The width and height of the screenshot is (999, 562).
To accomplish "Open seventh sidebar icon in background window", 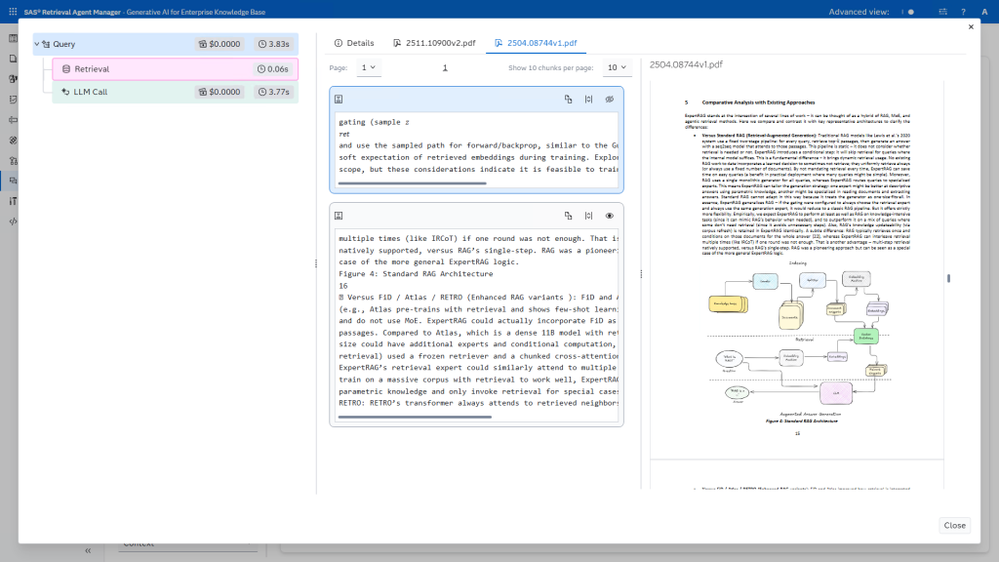I will [x=13, y=161].
